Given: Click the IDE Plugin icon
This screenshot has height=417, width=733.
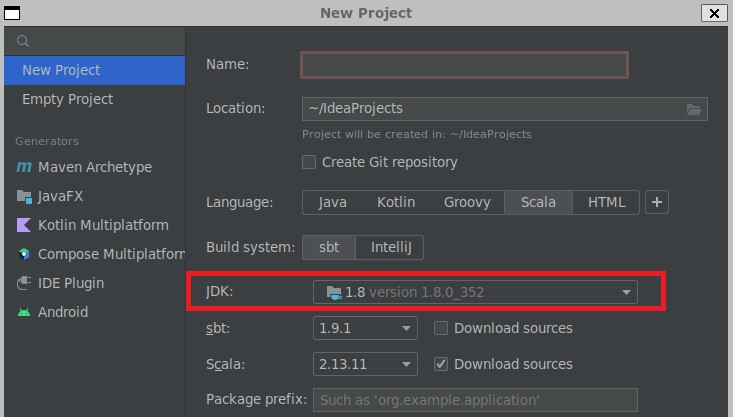Looking at the screenshot, I should click(x=24, y=283).
